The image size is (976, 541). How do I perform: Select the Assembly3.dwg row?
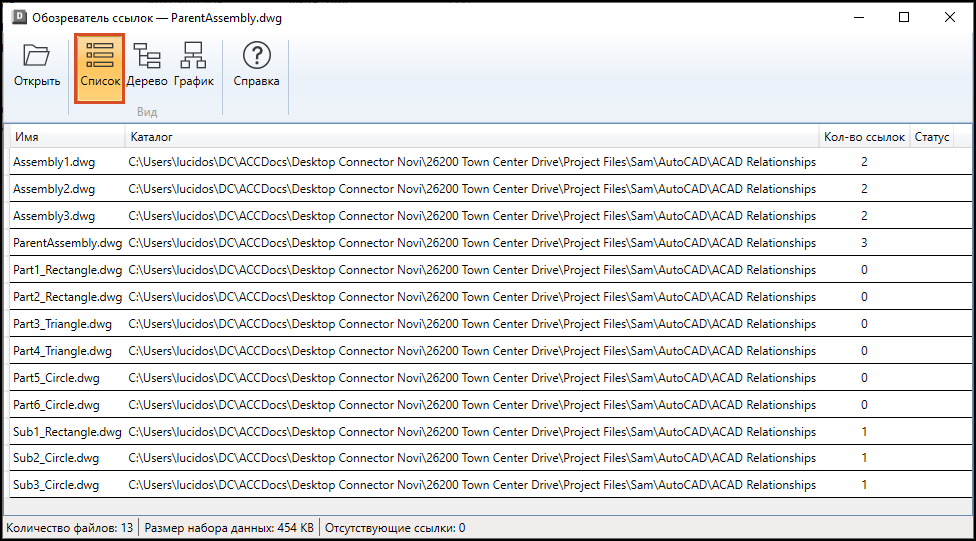coord(490,216)
